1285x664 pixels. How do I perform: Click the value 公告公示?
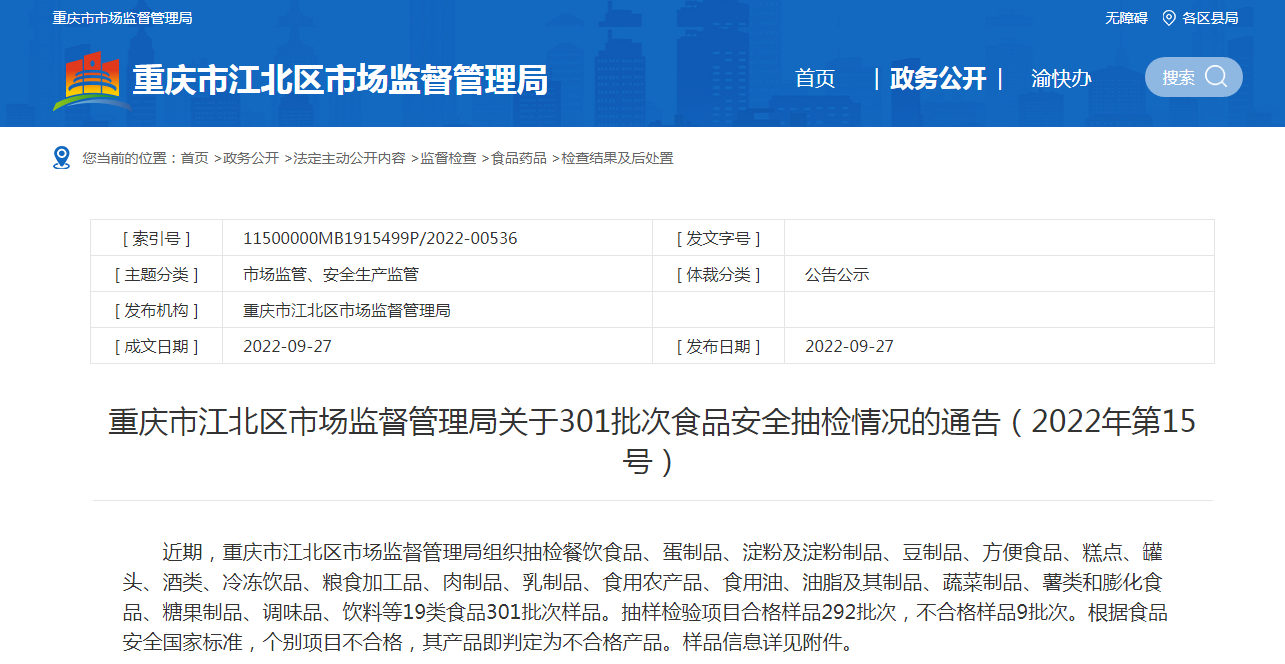tap(837, 274)
